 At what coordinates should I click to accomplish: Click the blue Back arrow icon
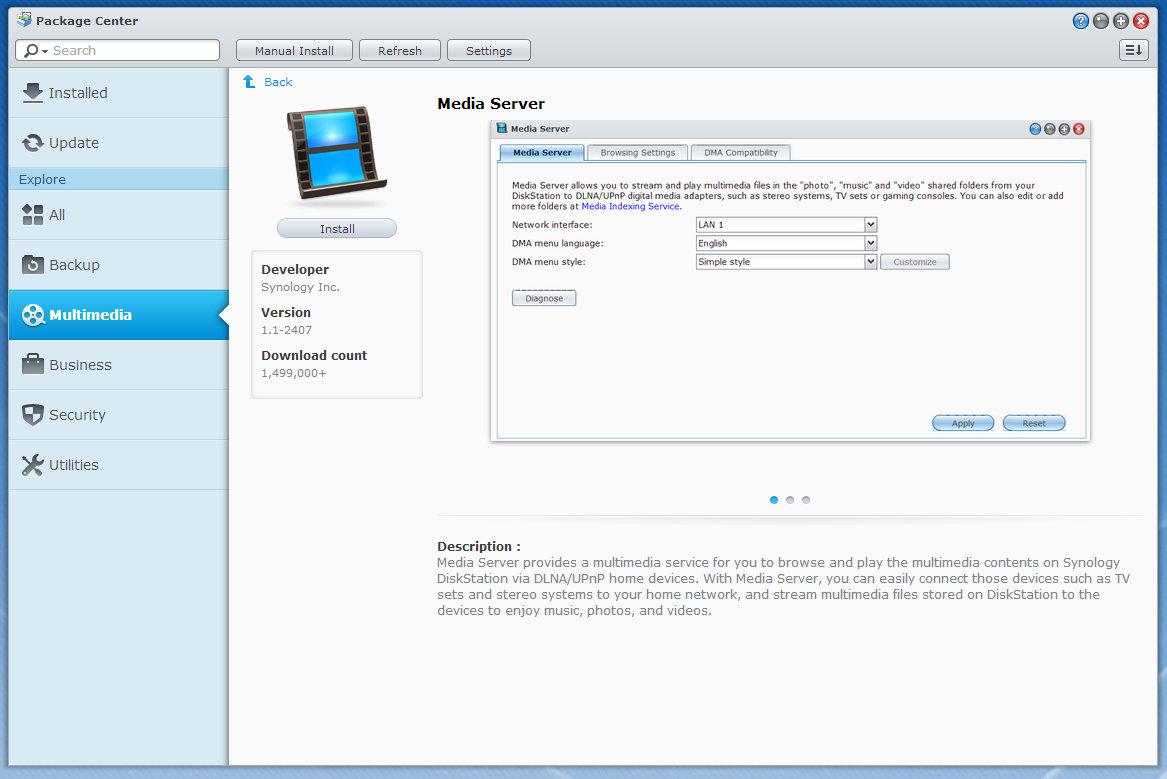(249, 82)
